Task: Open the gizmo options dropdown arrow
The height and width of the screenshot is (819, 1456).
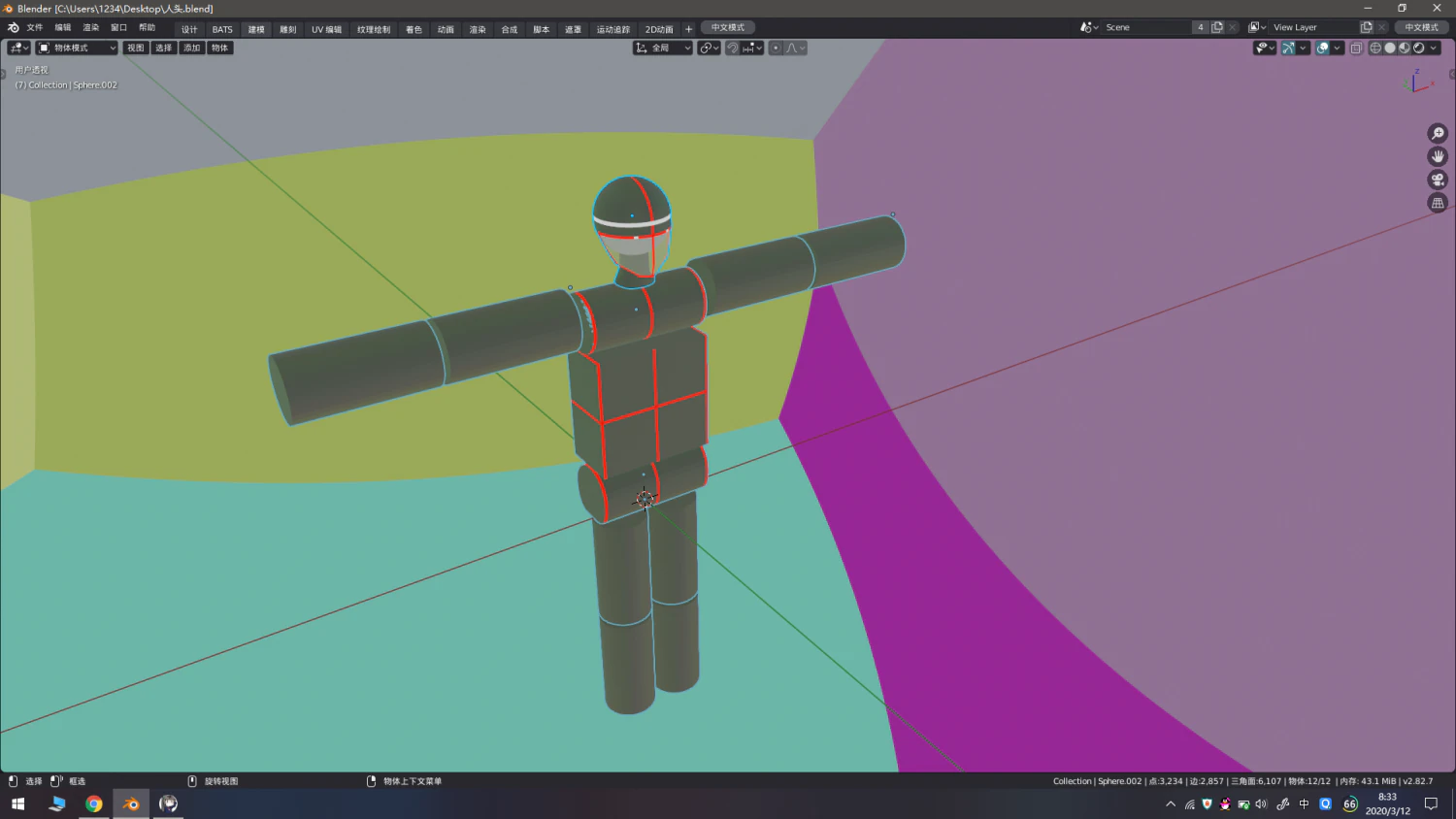Action: [1304, 48]
